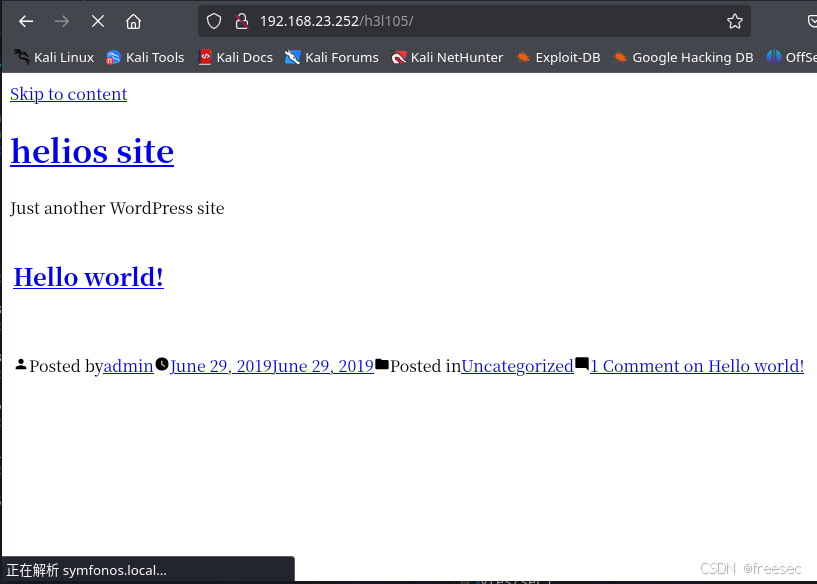Follow the Skip to content link

click(x=68, y=94)
